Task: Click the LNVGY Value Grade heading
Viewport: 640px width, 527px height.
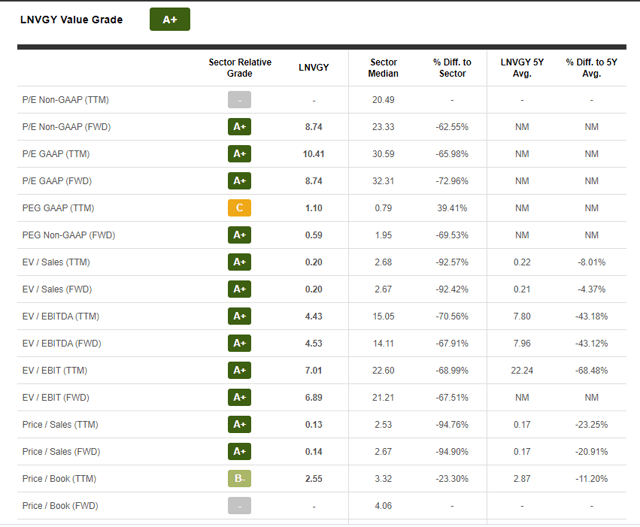Action: point(72,19)
